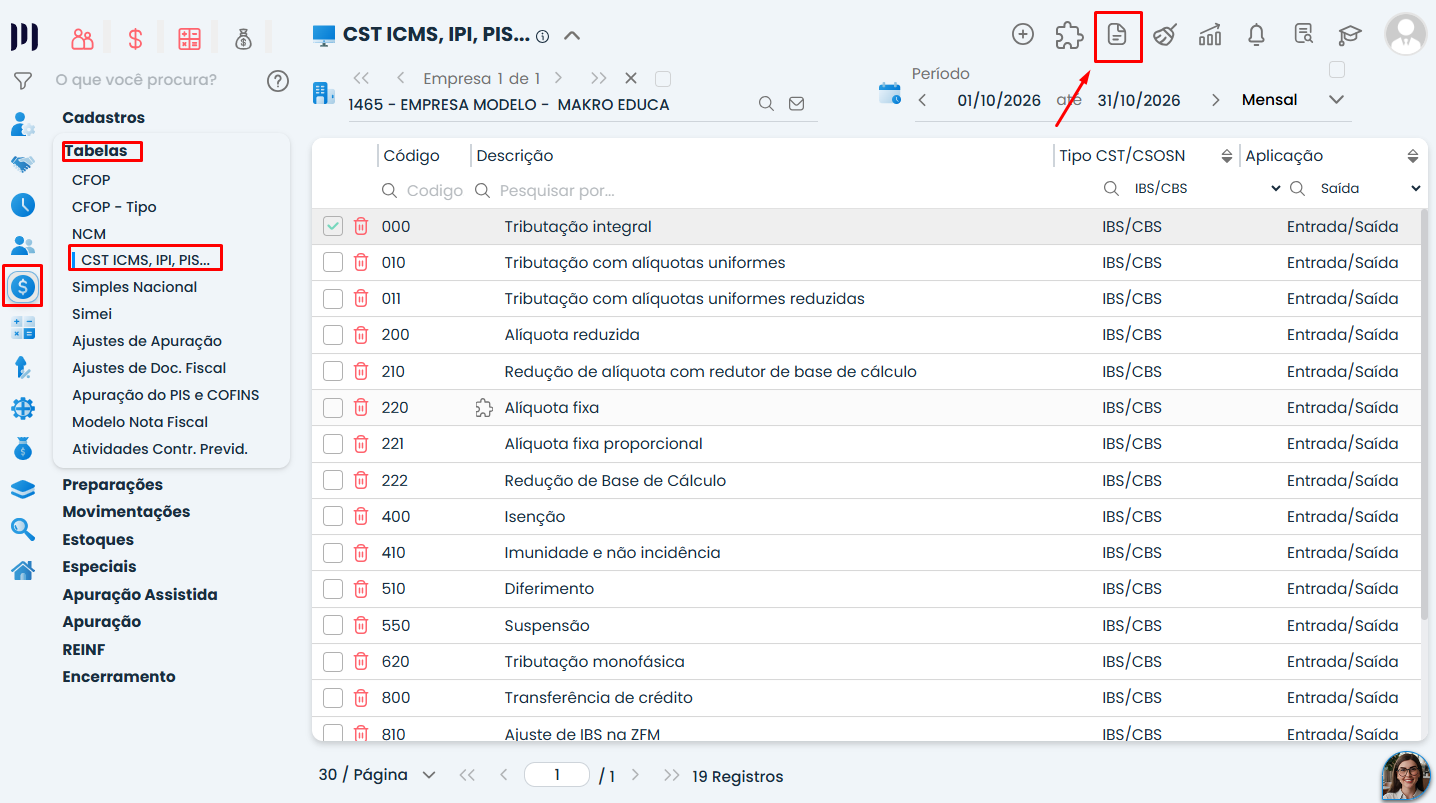Click the bar chart analytics icon
The height and width of the screenshot is (803, 1436).
(x=1210, y=35)
